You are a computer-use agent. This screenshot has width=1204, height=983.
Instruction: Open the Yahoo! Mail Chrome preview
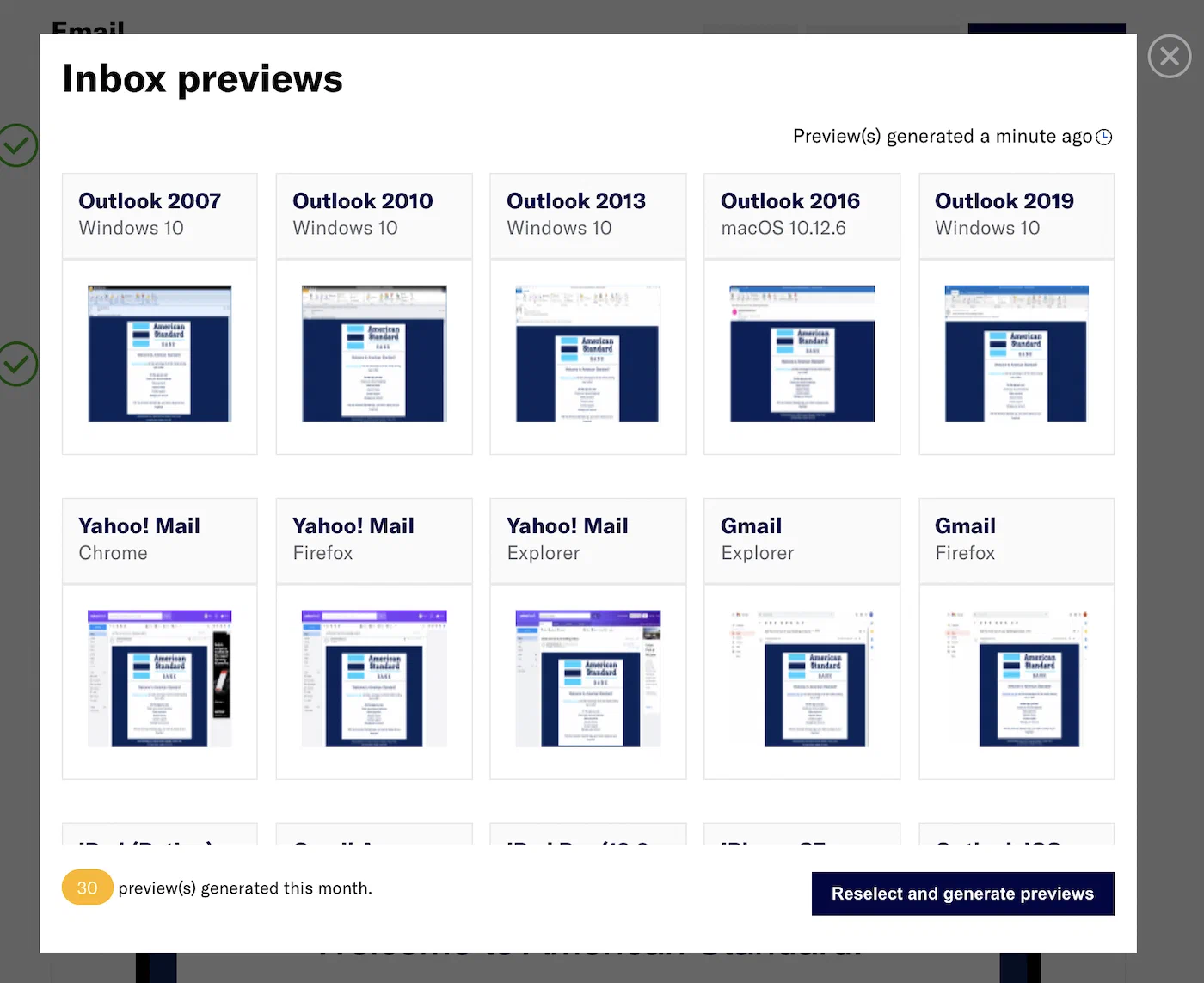(159, 679)
